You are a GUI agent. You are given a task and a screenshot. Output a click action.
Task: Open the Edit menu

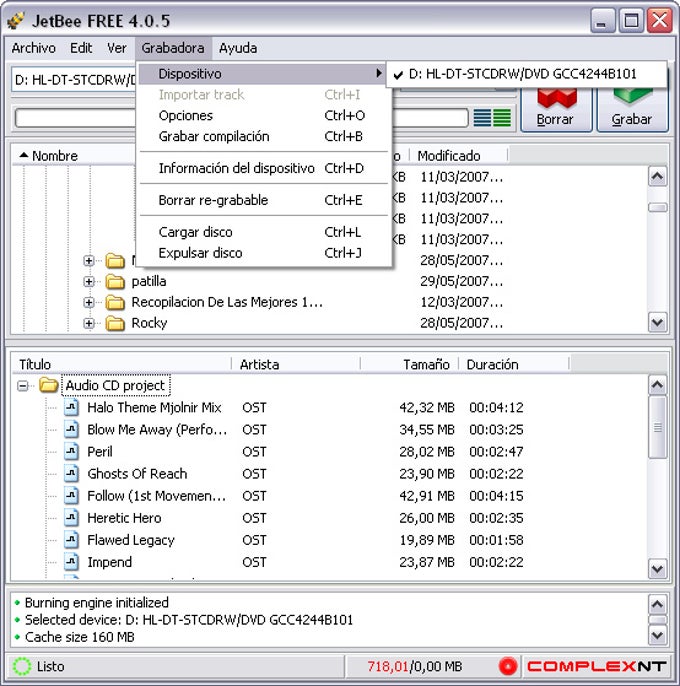tap(81, 48)
